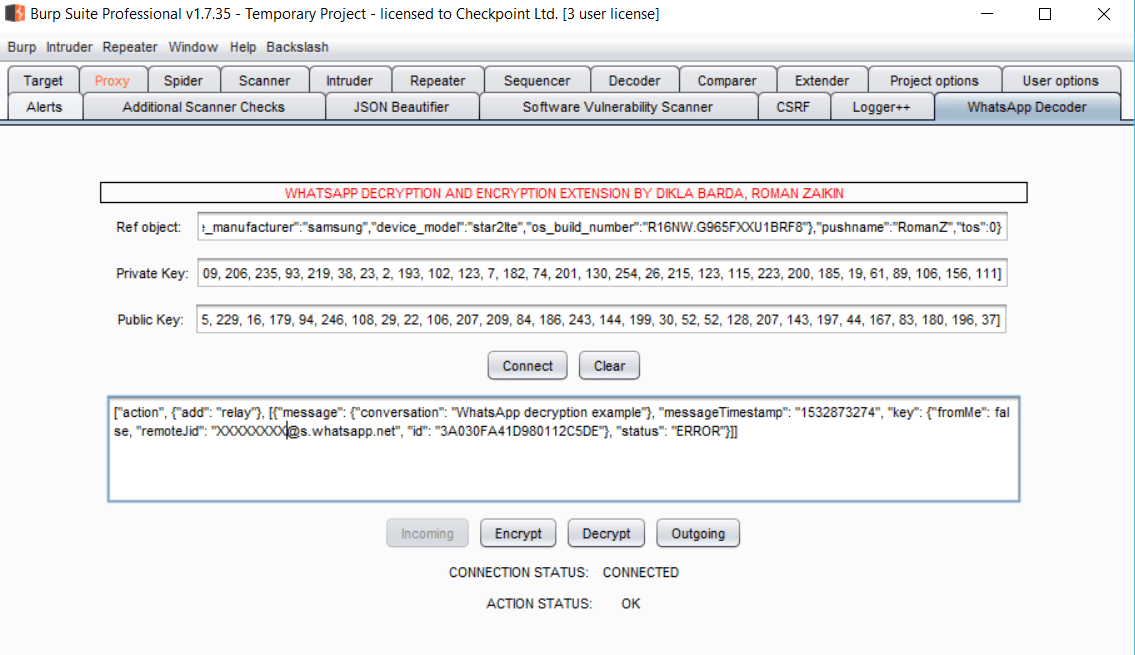
Task: Open the Repeater menu in menu bar
Action: (x=130, y=47)
